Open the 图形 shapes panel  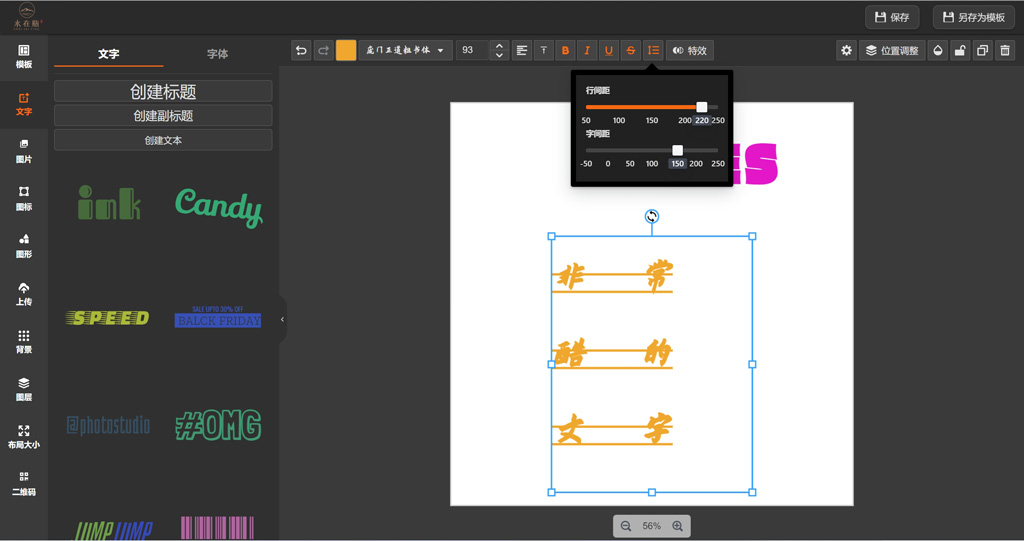point(24,246)
